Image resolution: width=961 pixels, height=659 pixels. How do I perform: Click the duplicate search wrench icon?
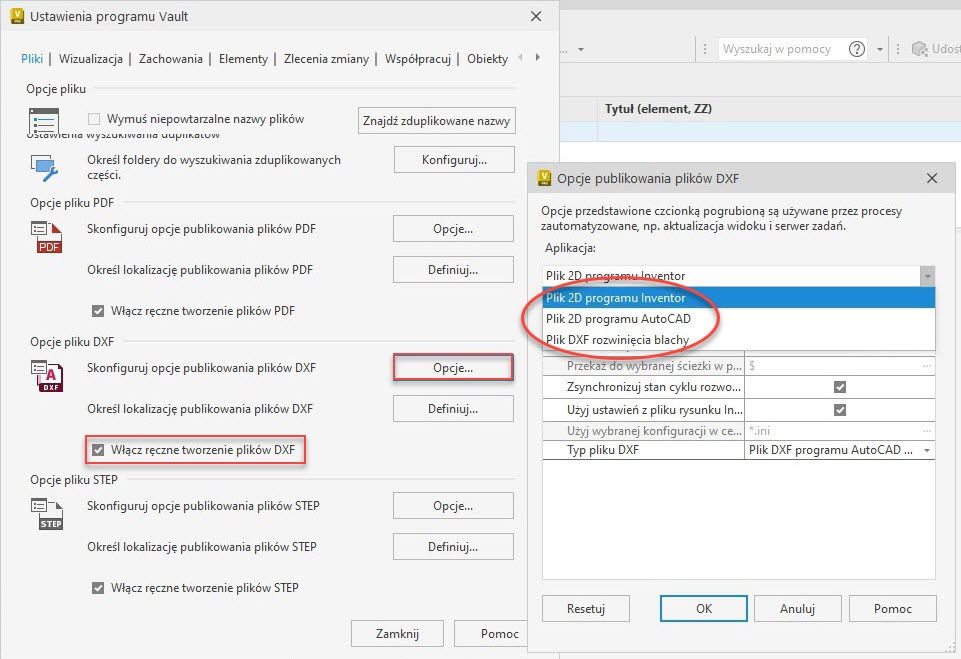(x=44, y=167)
